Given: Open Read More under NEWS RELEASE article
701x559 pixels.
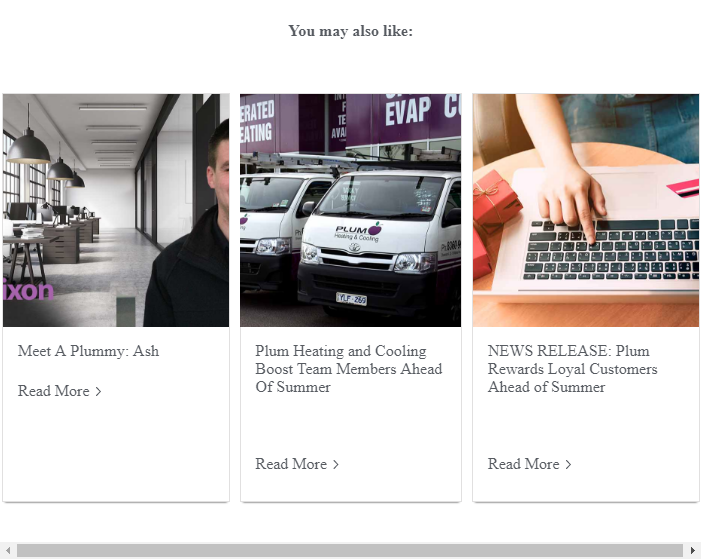Looking at the screenshot, I should tap(524, 464).
